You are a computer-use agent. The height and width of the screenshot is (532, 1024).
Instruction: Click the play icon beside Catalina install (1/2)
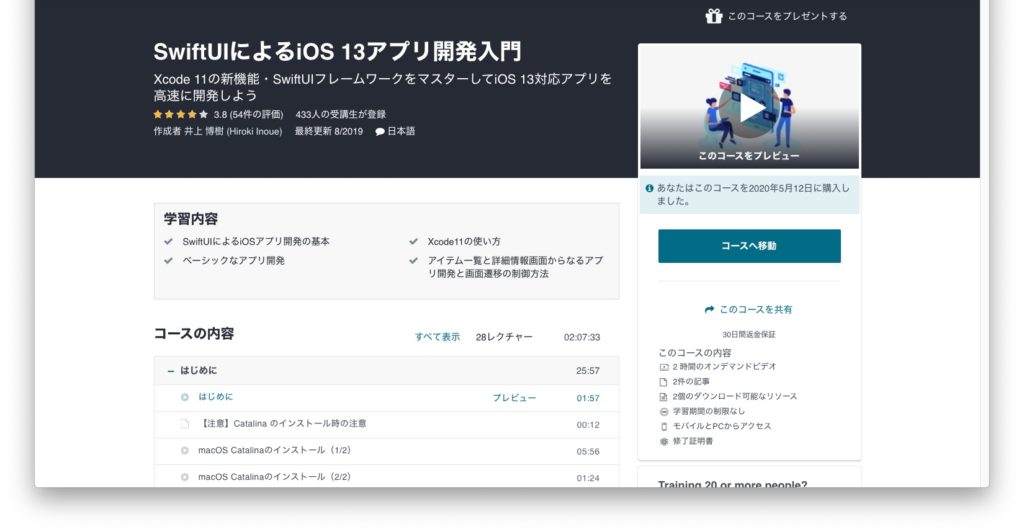click(x=185, y=451)
